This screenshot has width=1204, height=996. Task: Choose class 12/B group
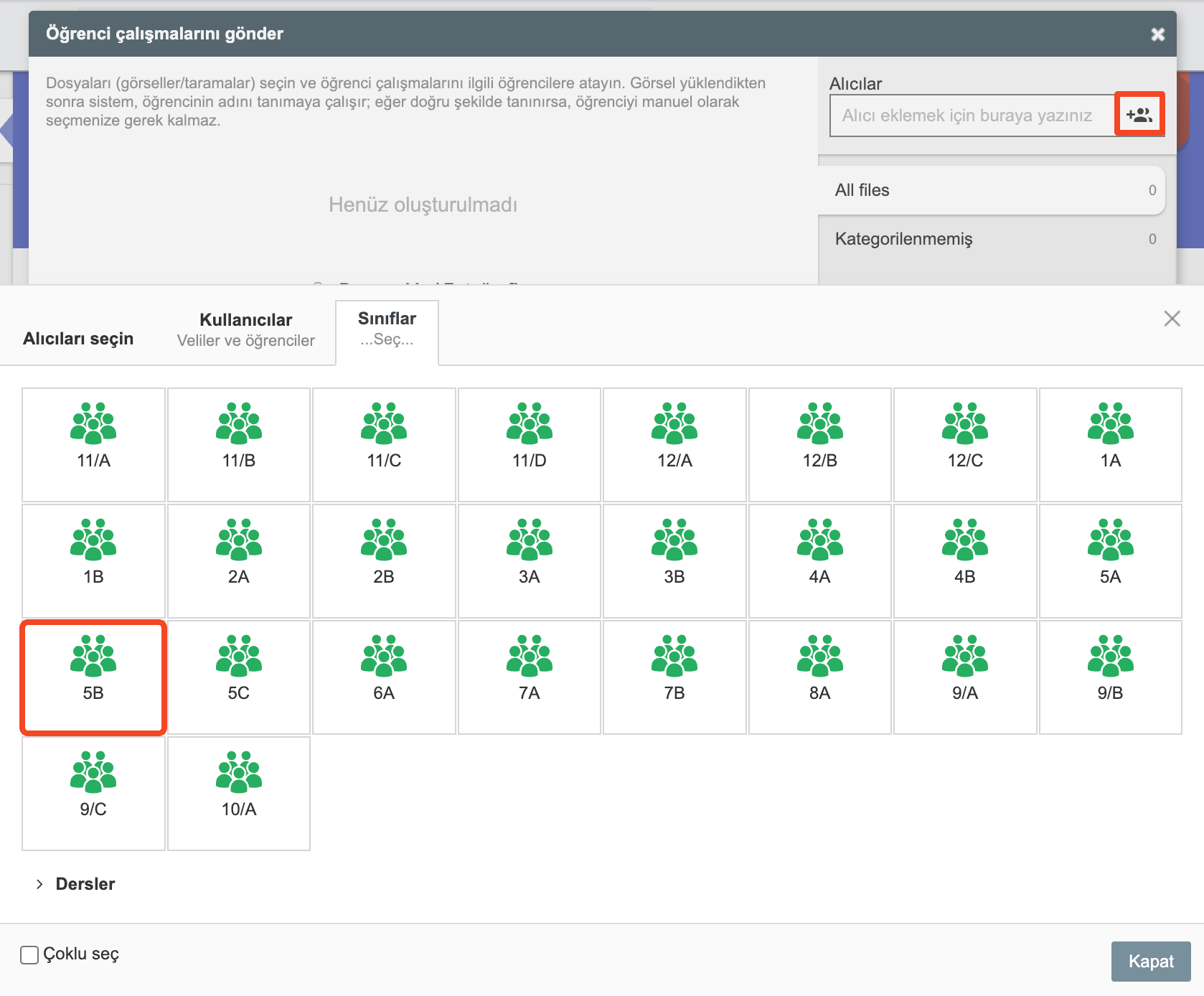(x=820, y=445)
